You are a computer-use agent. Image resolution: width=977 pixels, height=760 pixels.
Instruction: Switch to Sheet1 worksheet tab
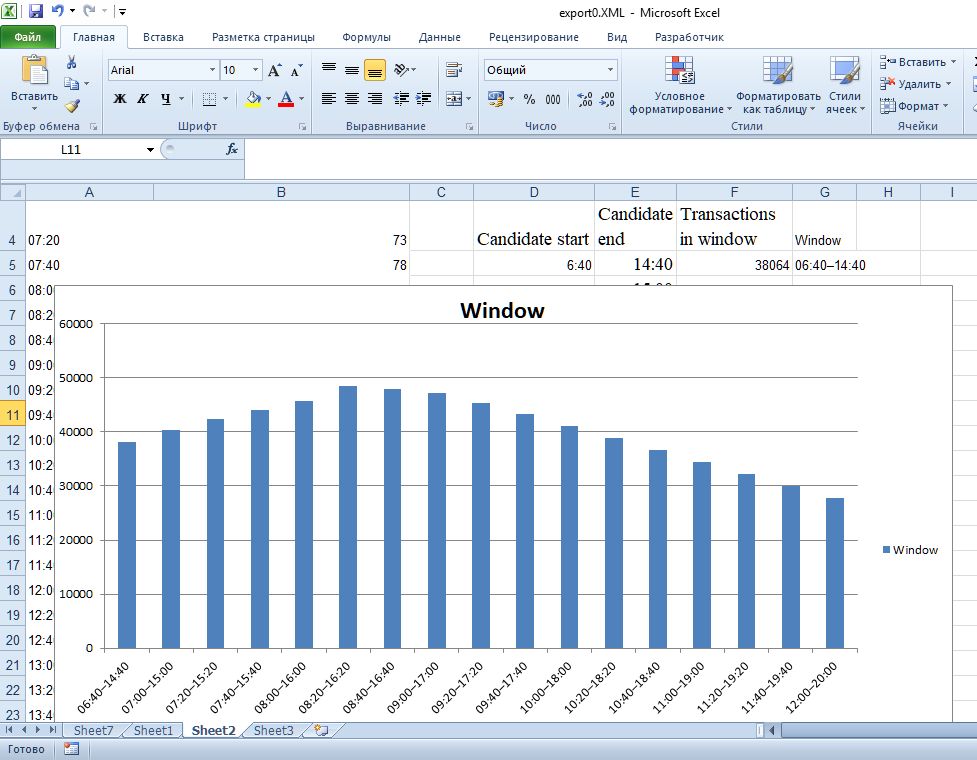click(x=153, y=730)
